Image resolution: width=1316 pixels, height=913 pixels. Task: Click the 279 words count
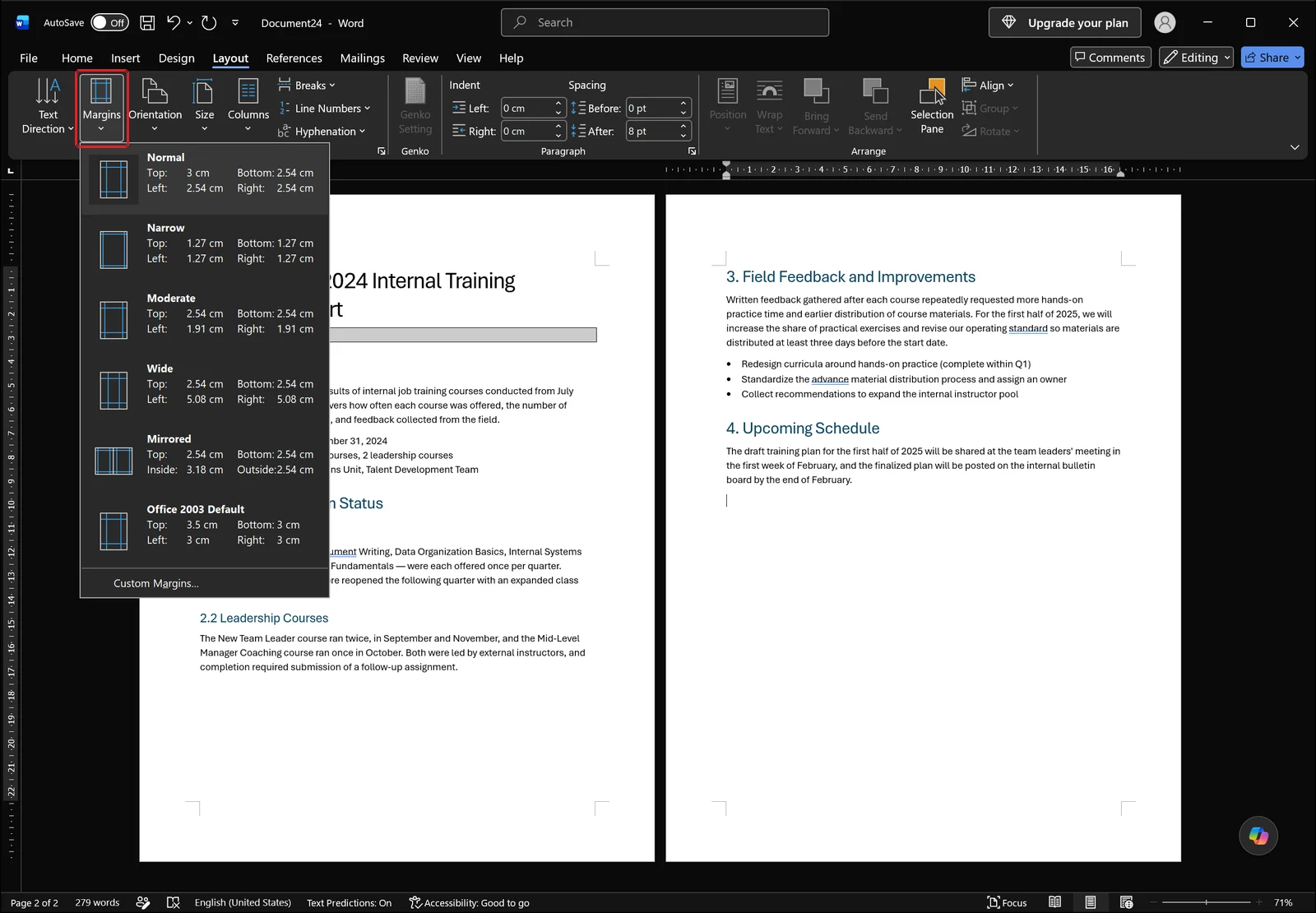(97, 903)
